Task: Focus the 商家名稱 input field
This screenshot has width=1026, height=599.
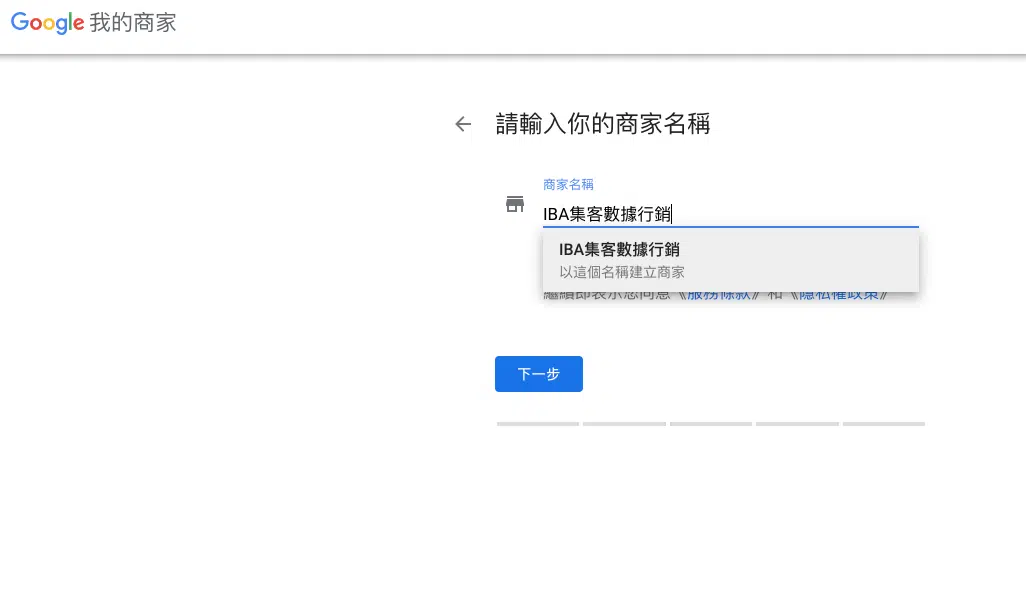Action: (730, 214)
